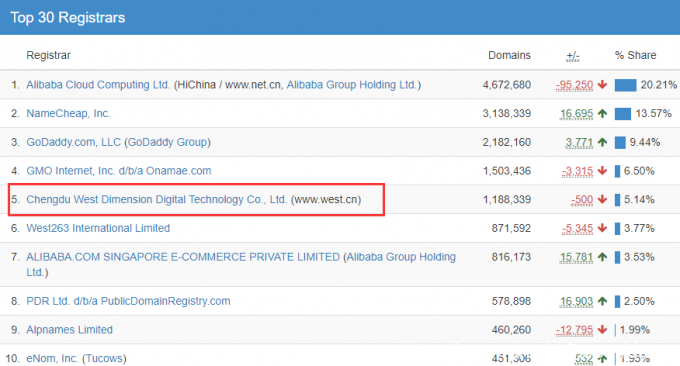Click the 2,182,160 domains count
The image size is (680, 366).
(507, 142)
